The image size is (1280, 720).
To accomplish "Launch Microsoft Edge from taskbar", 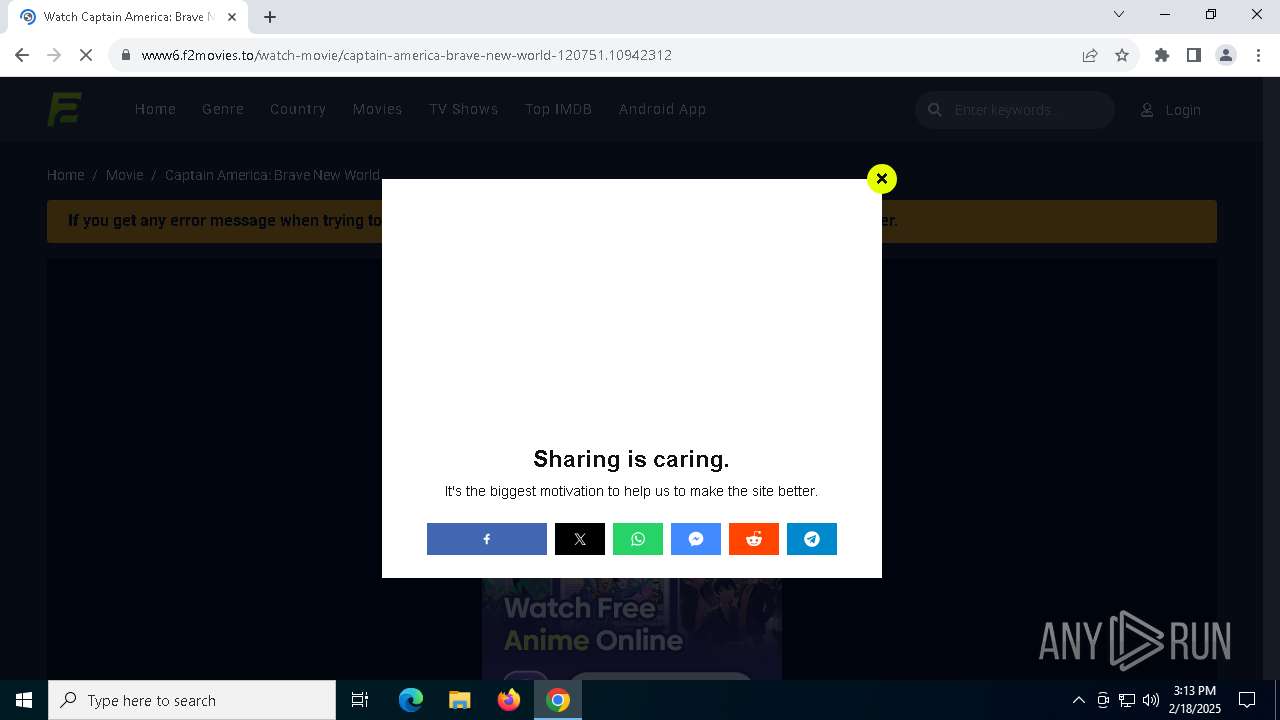I will [411, 700].
